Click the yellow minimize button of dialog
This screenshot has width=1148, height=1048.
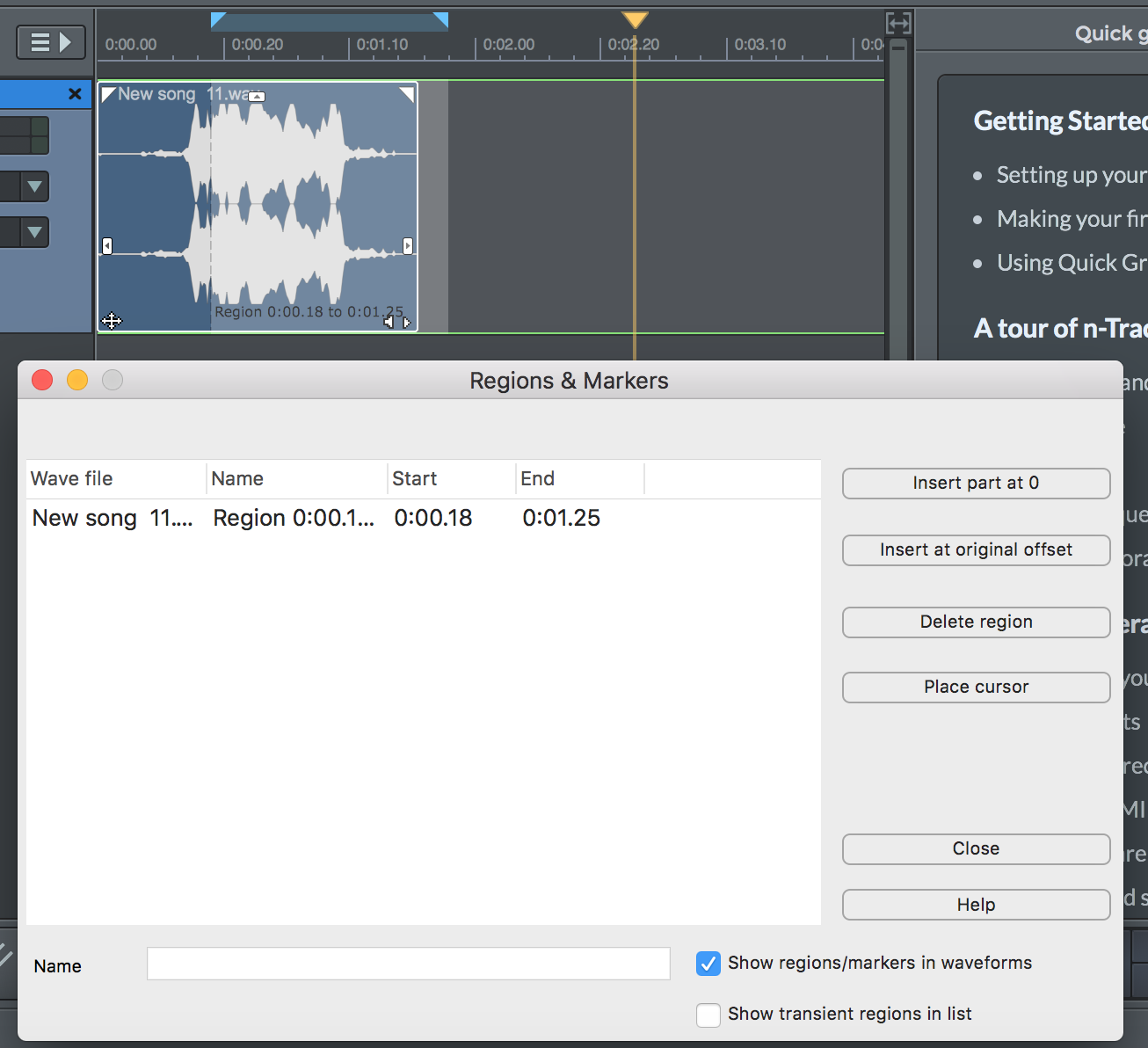(77, 380)
